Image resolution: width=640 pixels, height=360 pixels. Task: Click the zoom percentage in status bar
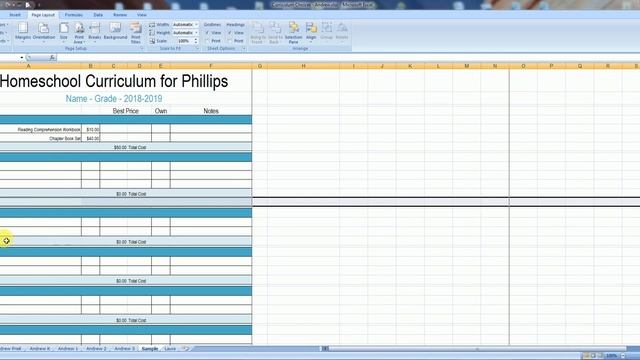point(611,356)
